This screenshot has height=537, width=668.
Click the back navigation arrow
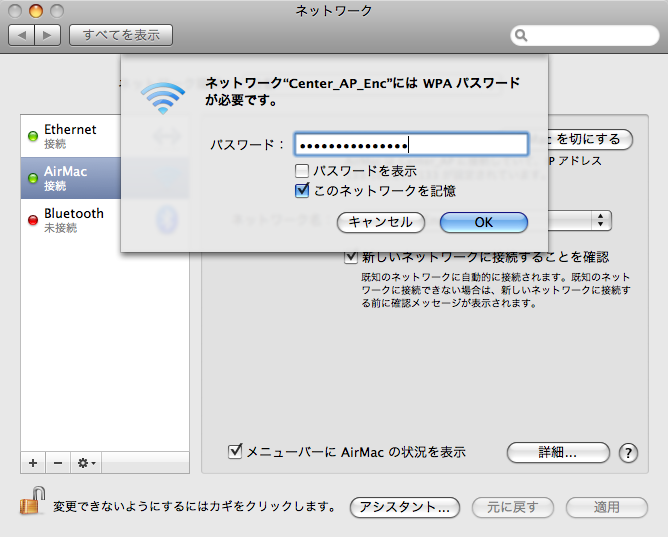tap(21, 35)
